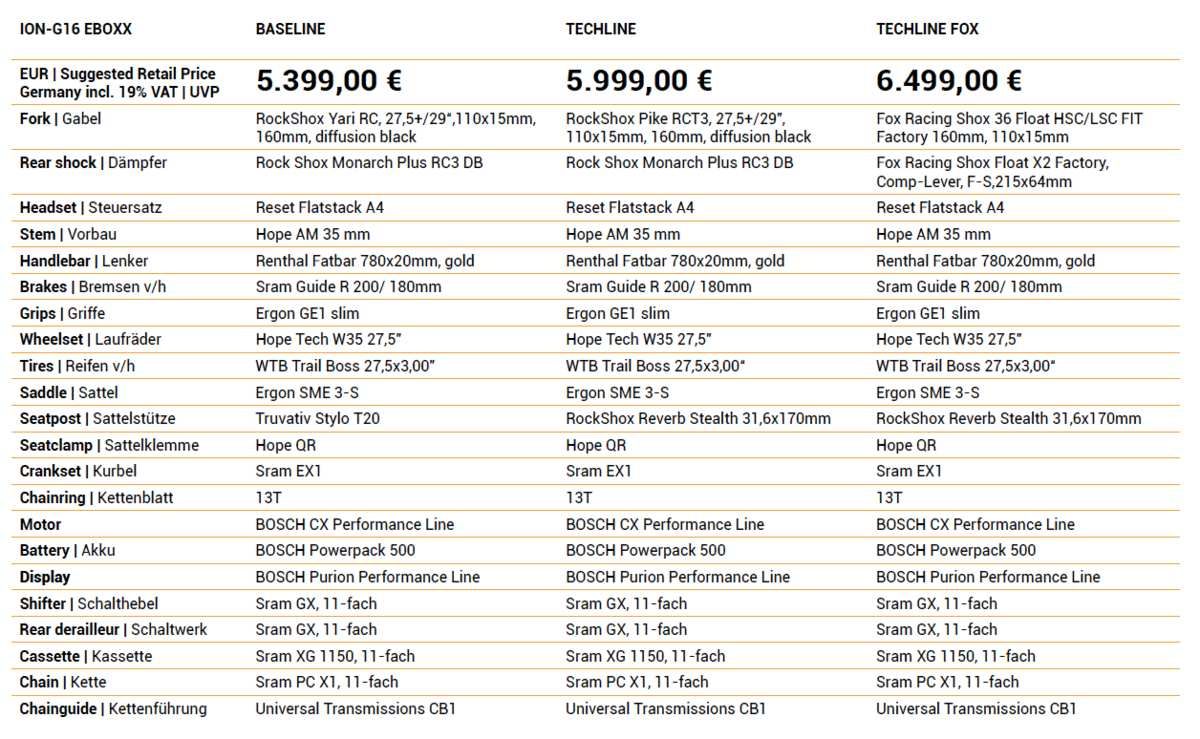Click the Cassette | Kassette row label
Screen dimensions: 1200x739
pyautogui.click(x=86, y=656)
